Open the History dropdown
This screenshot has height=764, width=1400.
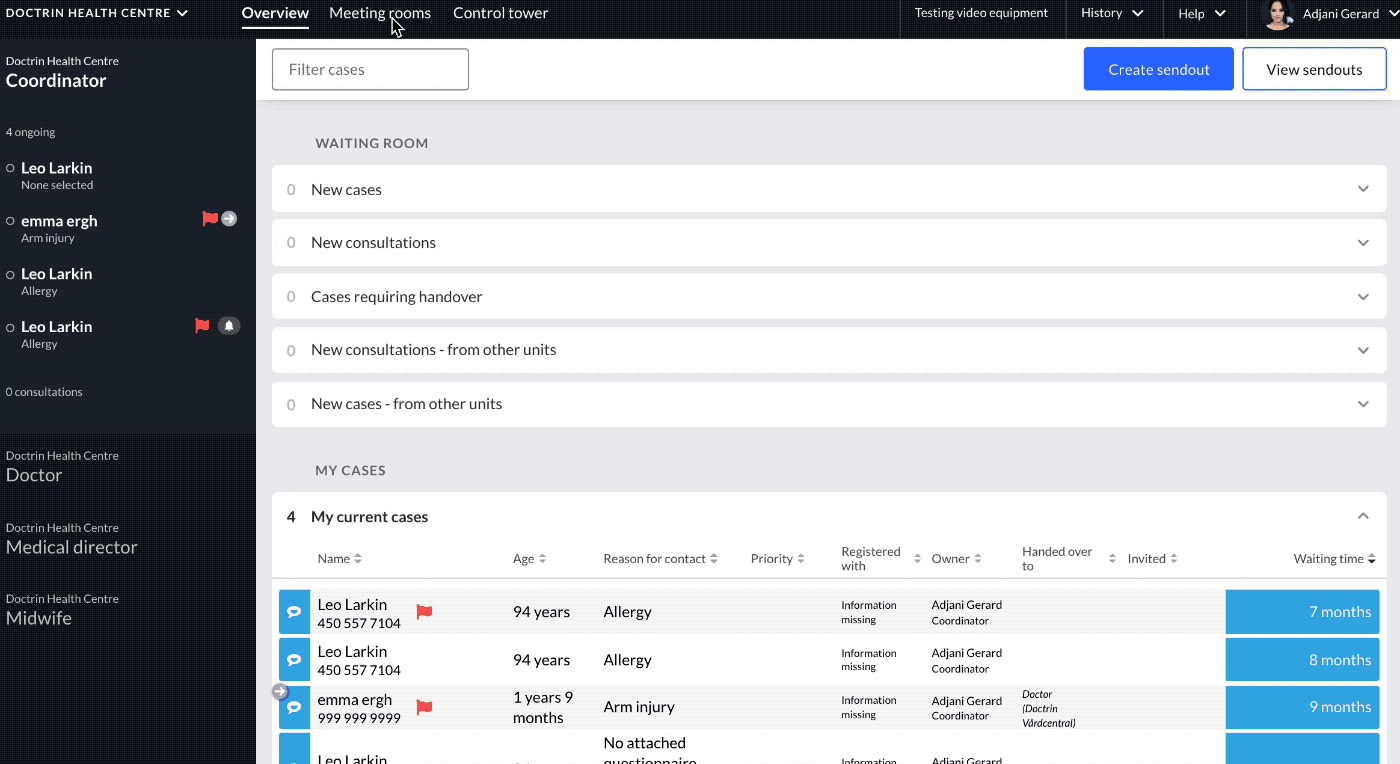(1112, 13)
